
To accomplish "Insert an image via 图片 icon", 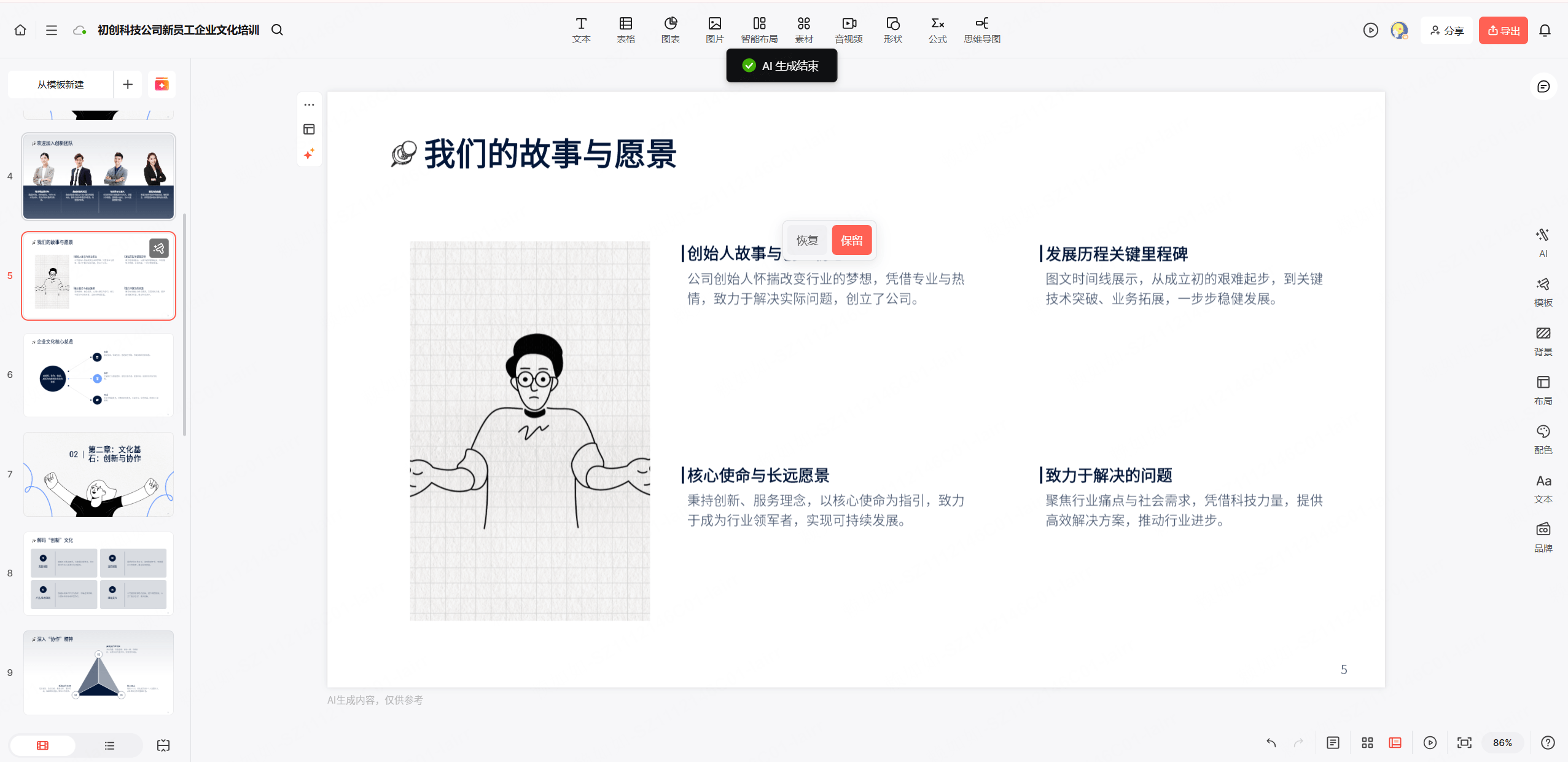I will (714, 29).
